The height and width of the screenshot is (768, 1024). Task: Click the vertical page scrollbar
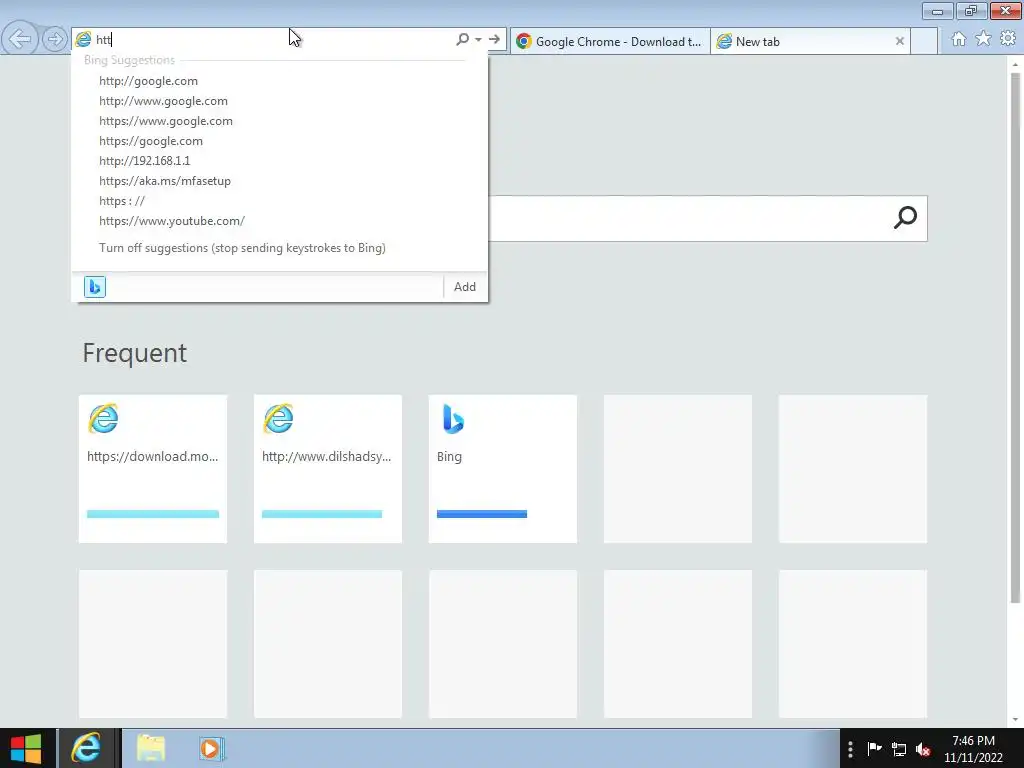point(1015,338)
